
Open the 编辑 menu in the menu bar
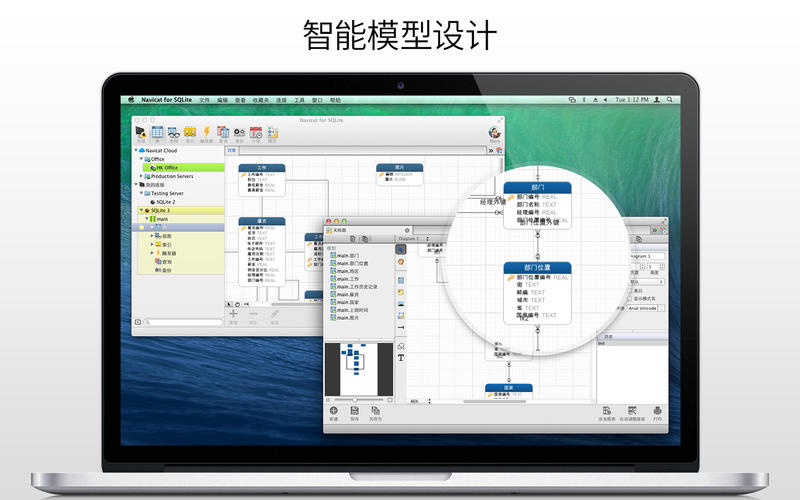click(x=222, y=100)
